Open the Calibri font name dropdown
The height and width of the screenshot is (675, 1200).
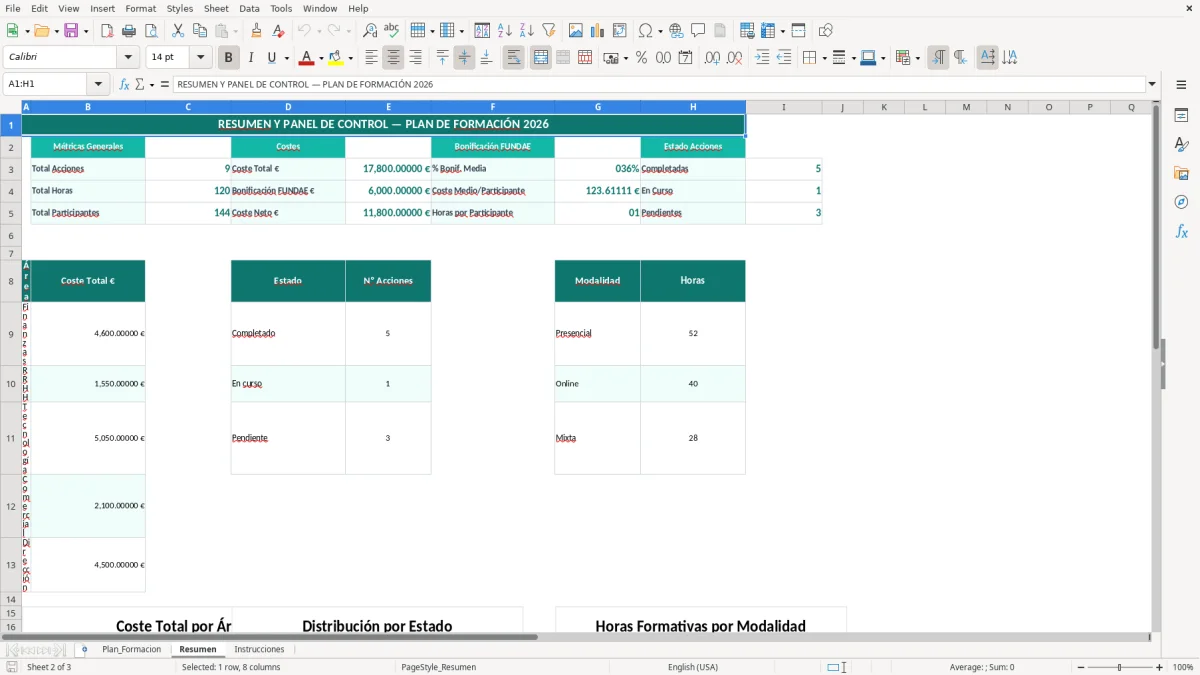click(127, 58)
